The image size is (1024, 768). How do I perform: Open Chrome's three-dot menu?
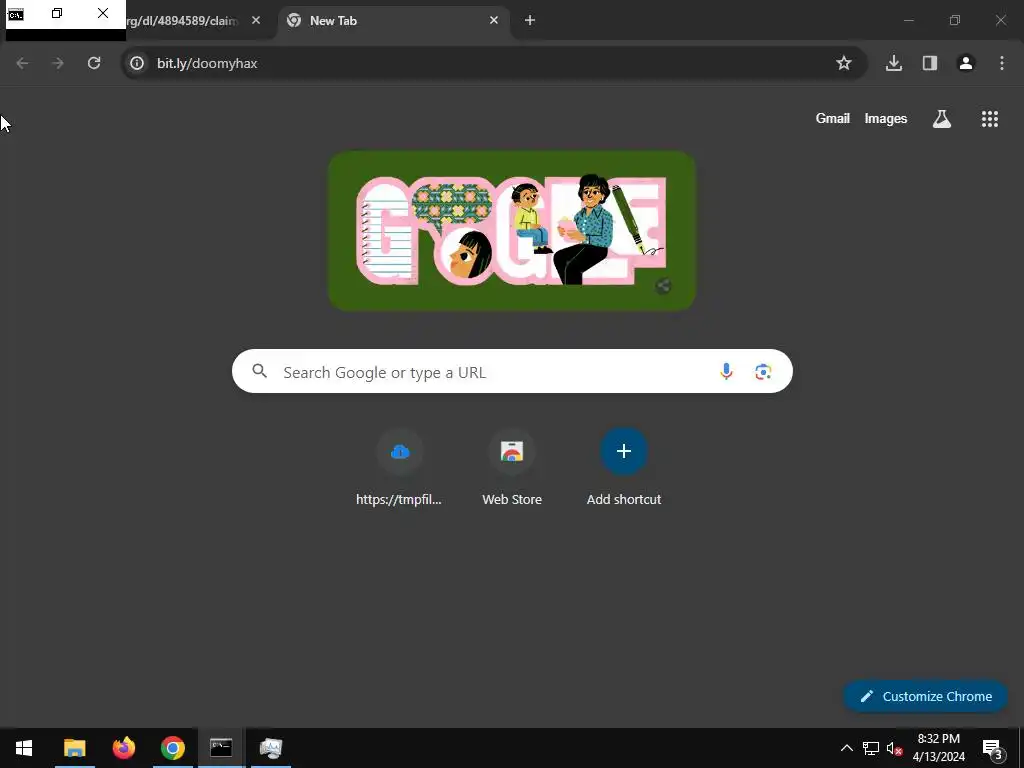[x=1002, y=63]
